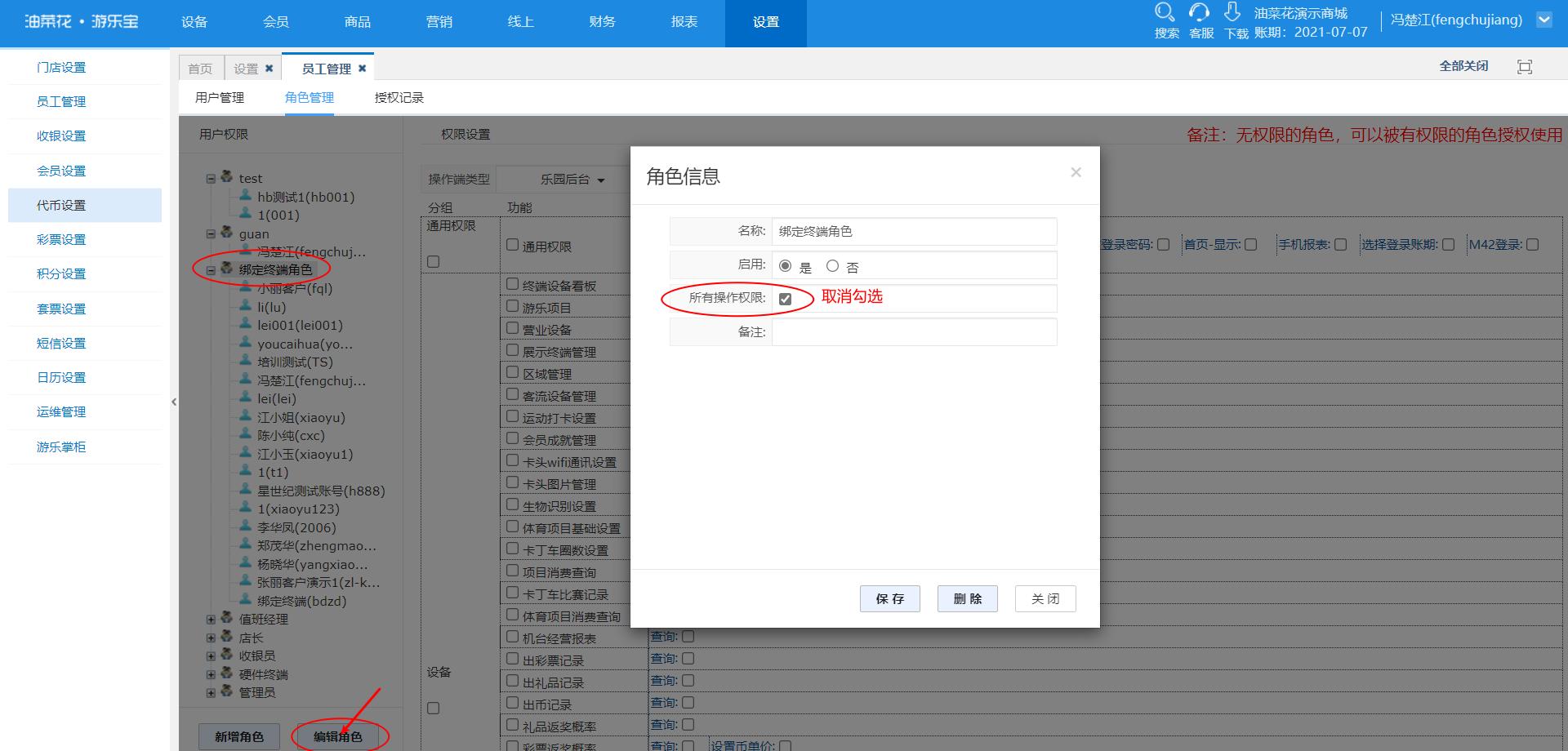Screen dimensions: 1568x751
Task: Open the 财务 top menu
Action: click(x=603, y=22)
